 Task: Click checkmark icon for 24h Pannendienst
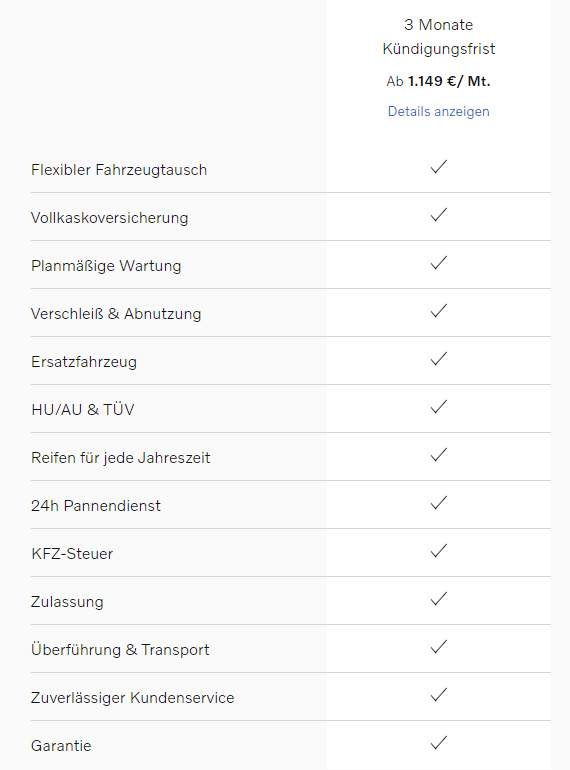click(x=439, y=503)
